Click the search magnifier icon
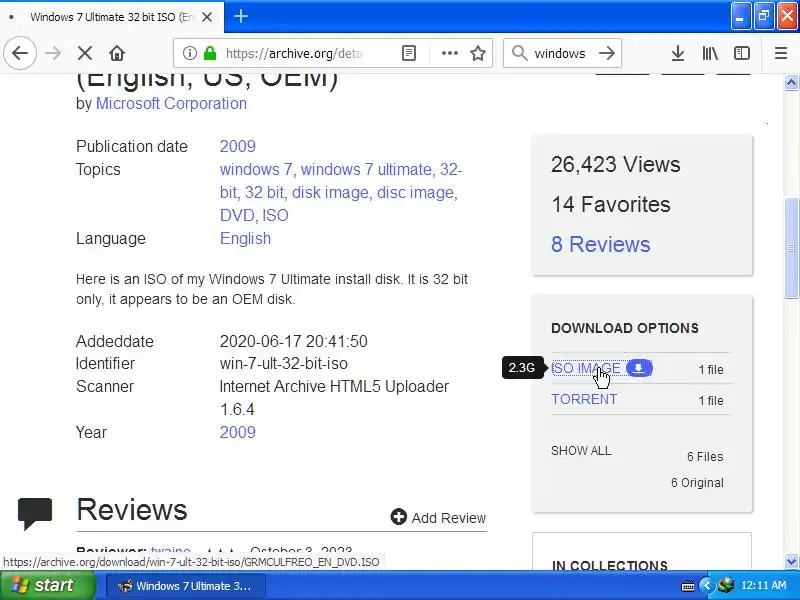The width and height of the screenshot is (800, 600). (x=519, y=53)
